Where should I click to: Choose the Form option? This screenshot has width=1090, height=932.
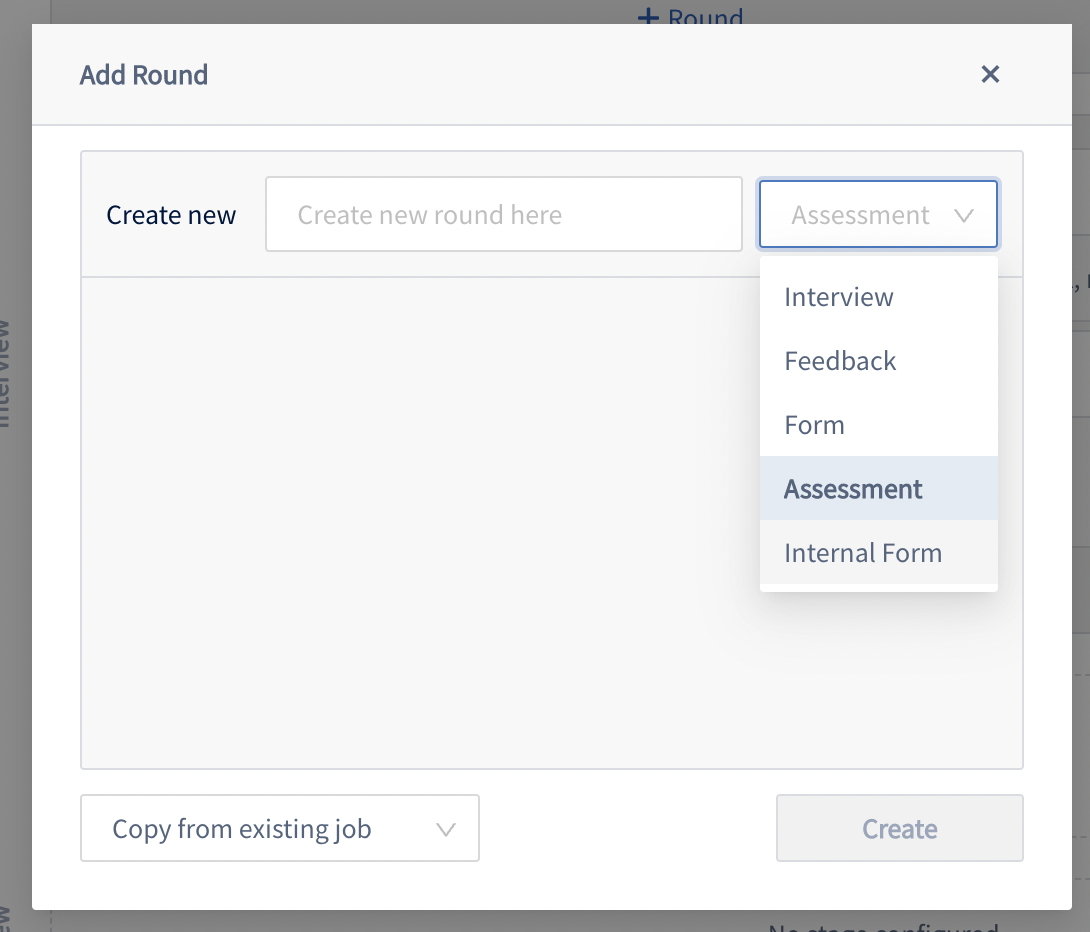(x=879, y=425)
